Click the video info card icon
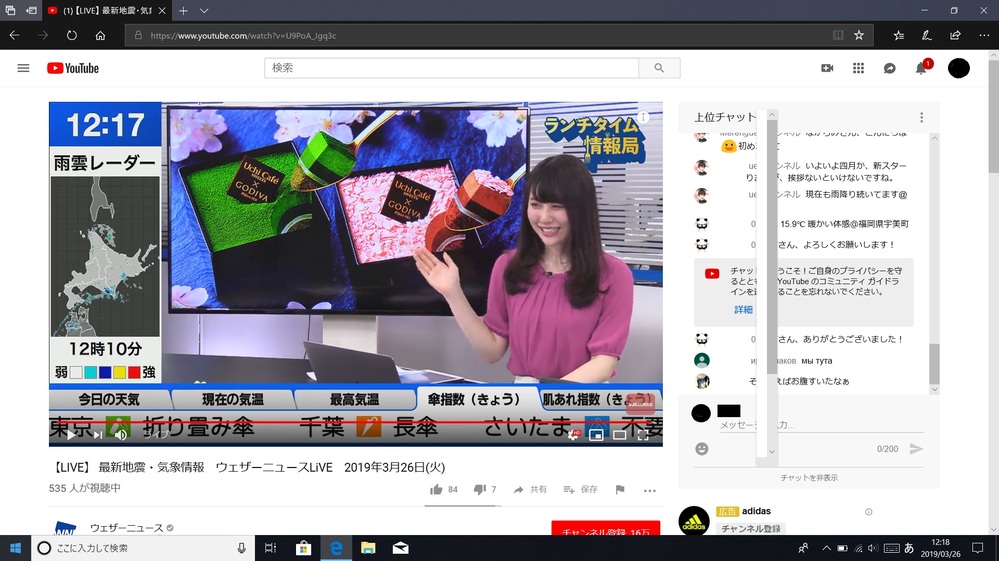This screenshot has width=999, height=561. pos(643,117)
